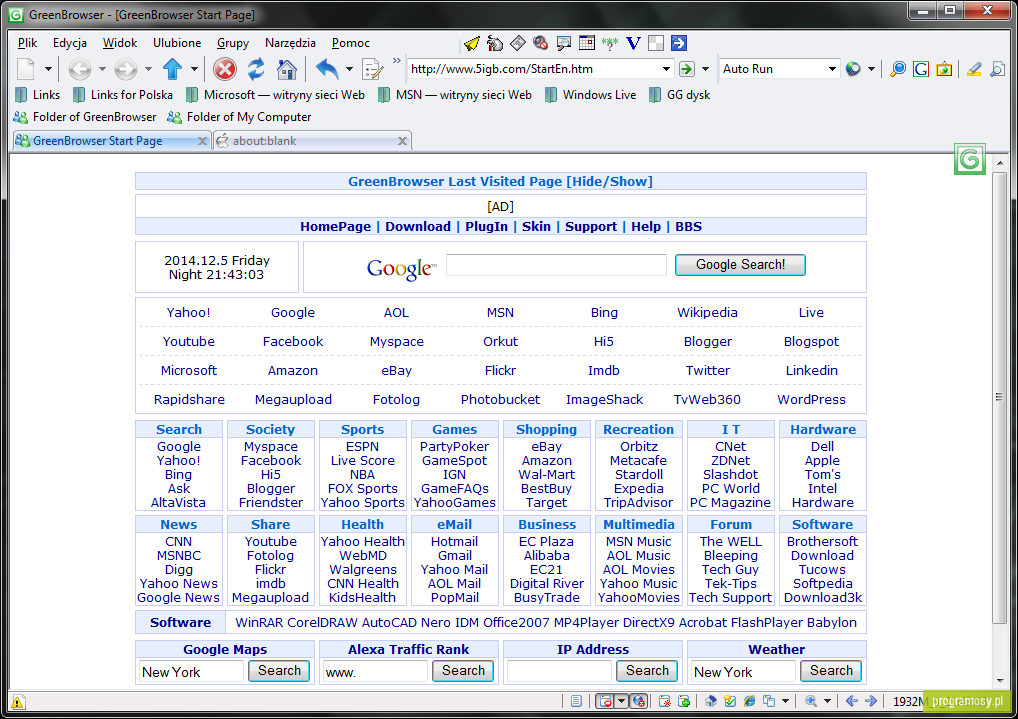This screenshot has width=1018, height=719.
Task: Click the vertical scrollbar thumb
Action: [1000, 397]
